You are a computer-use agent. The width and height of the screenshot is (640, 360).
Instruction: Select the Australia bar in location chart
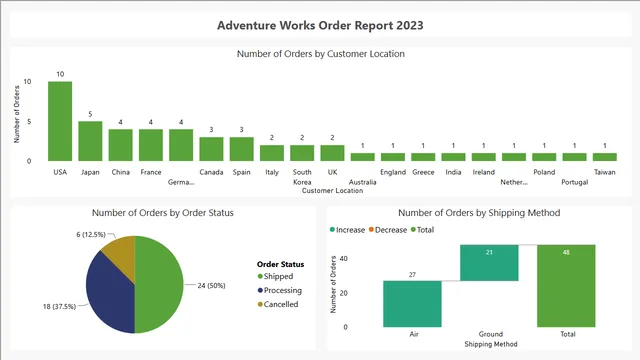[362, 157]
